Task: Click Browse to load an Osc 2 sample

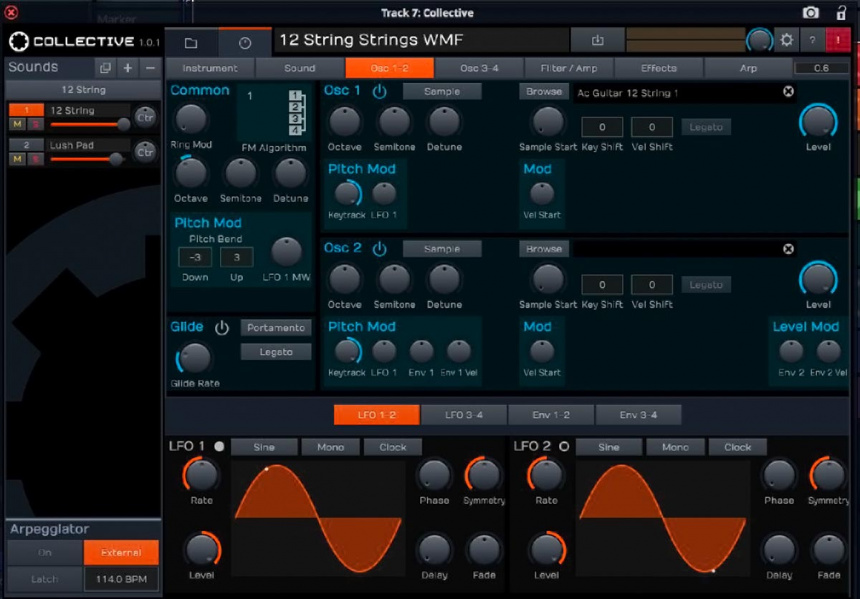Action: tap(542, 248)
